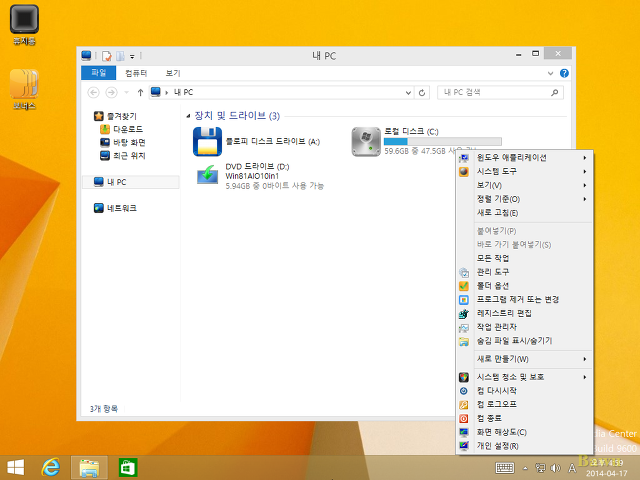Open the Windows Store from the taskbar
The image size is (640, 480).
(128, 468)
